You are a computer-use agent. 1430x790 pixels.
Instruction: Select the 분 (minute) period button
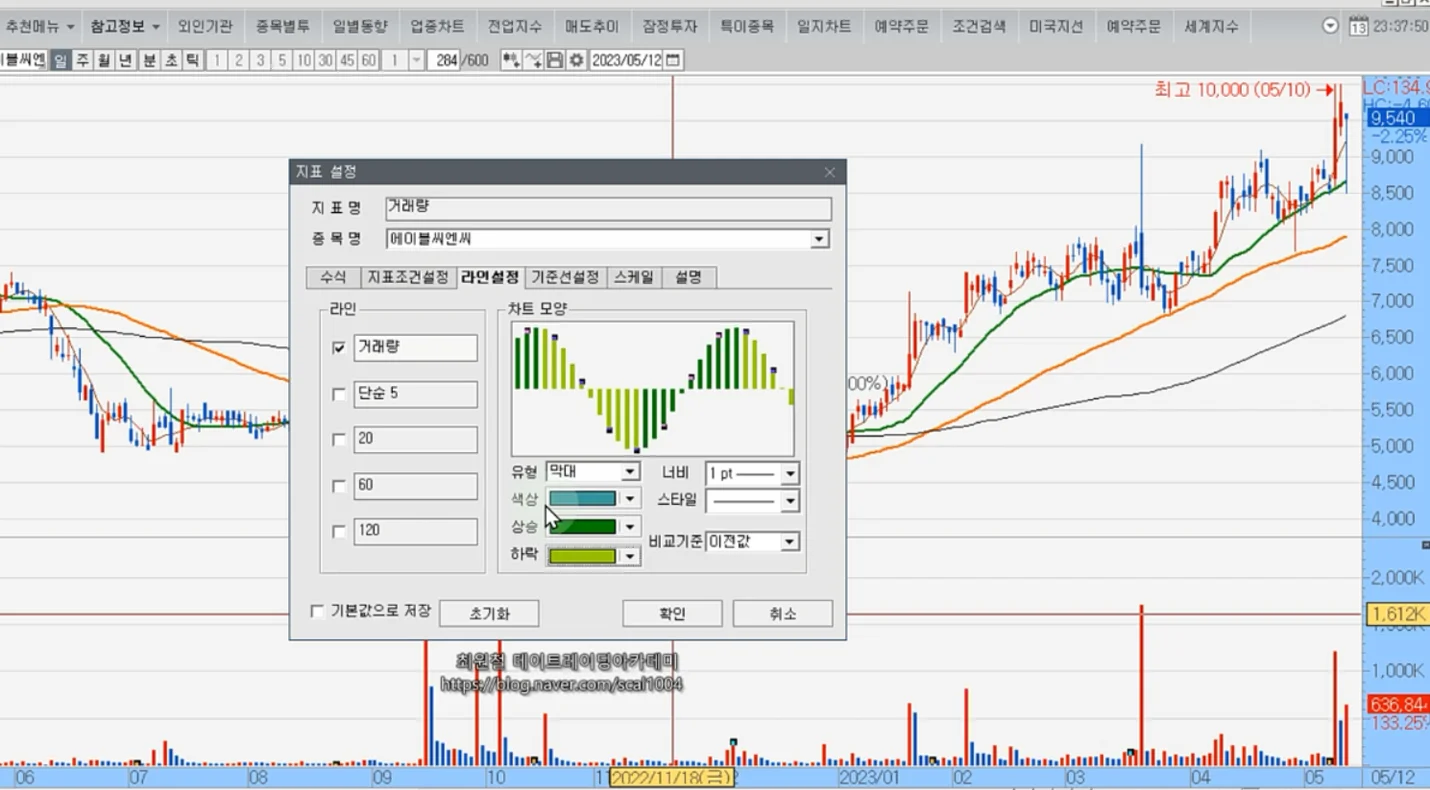pos(149,60)
